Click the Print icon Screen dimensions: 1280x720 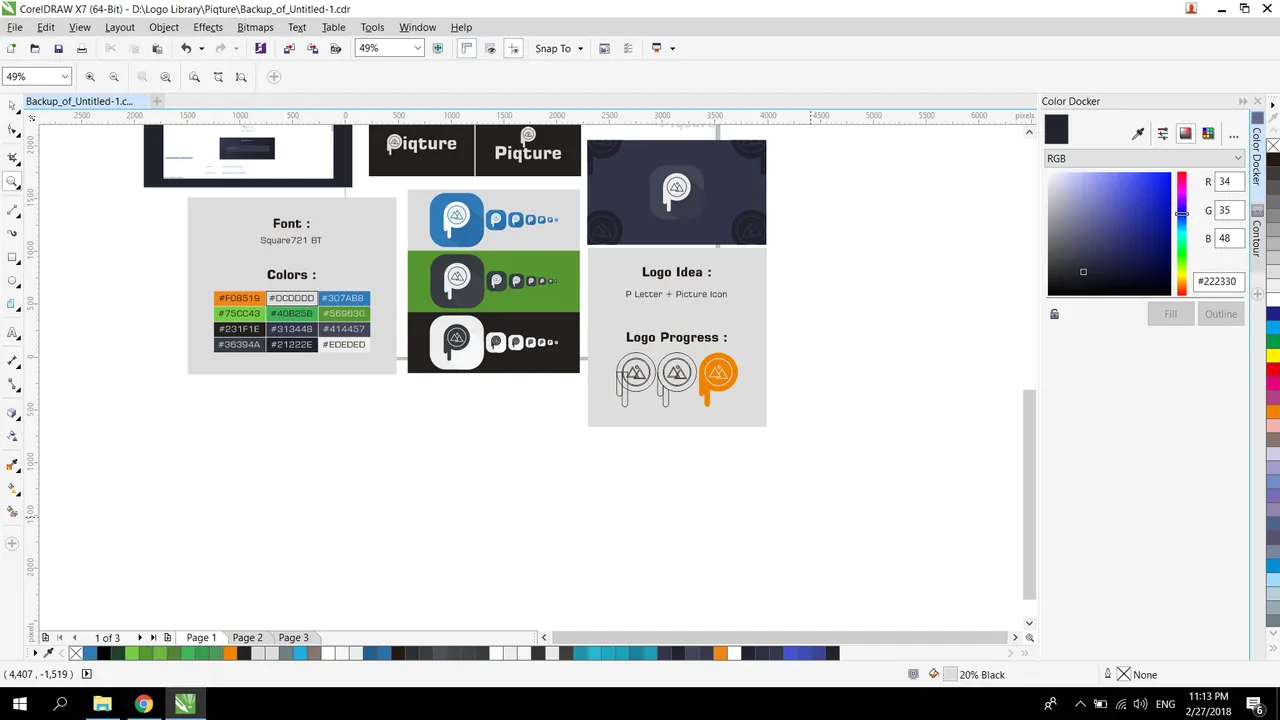click(83, 48)
